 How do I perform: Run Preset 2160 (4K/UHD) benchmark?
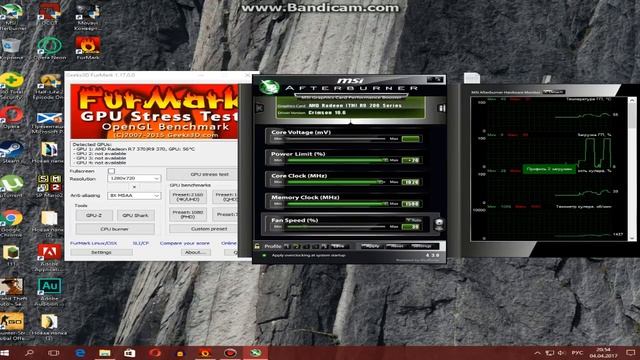coord(188,197)
